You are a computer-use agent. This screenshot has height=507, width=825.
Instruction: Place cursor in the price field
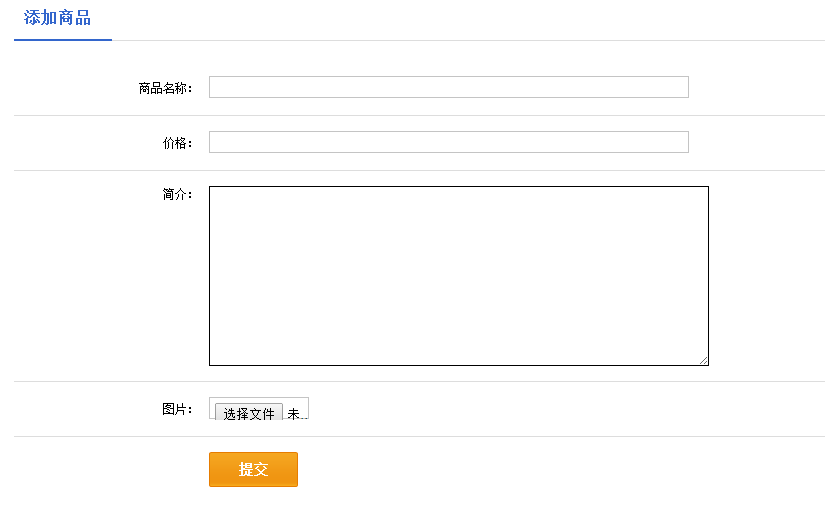click(x=448, y=142)
